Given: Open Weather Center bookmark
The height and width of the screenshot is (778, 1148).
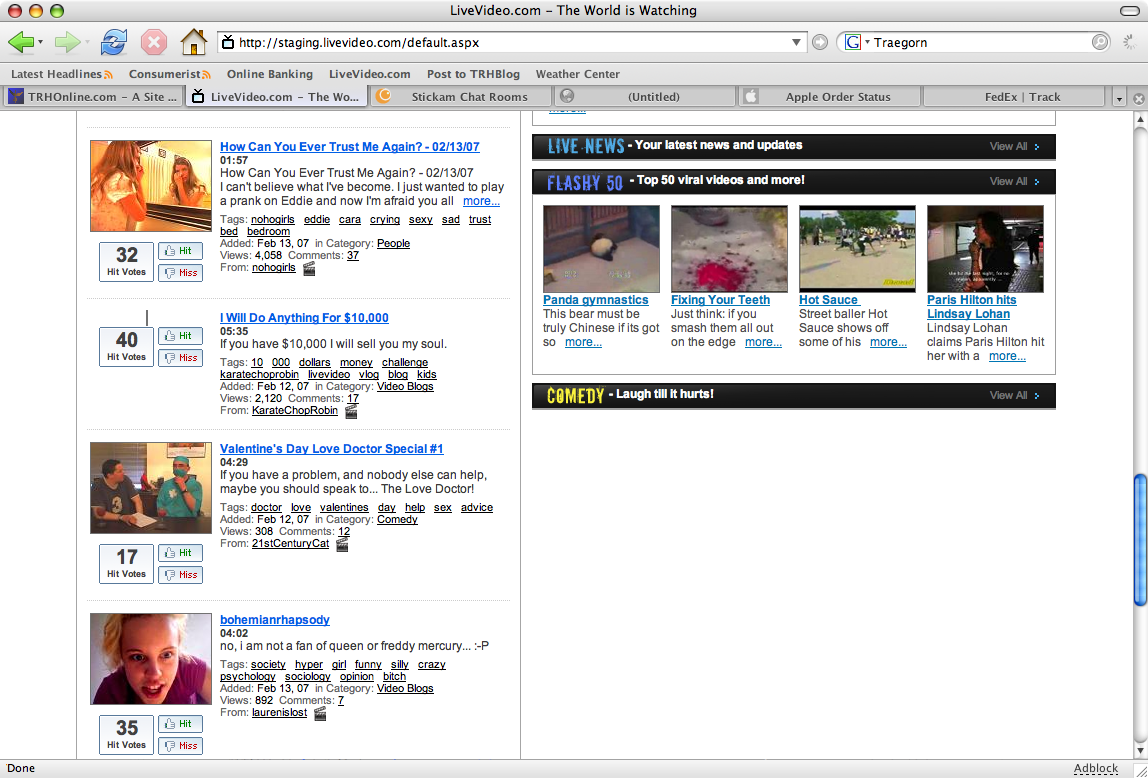Looking at the screenshot, I should [x=578, y=74].
